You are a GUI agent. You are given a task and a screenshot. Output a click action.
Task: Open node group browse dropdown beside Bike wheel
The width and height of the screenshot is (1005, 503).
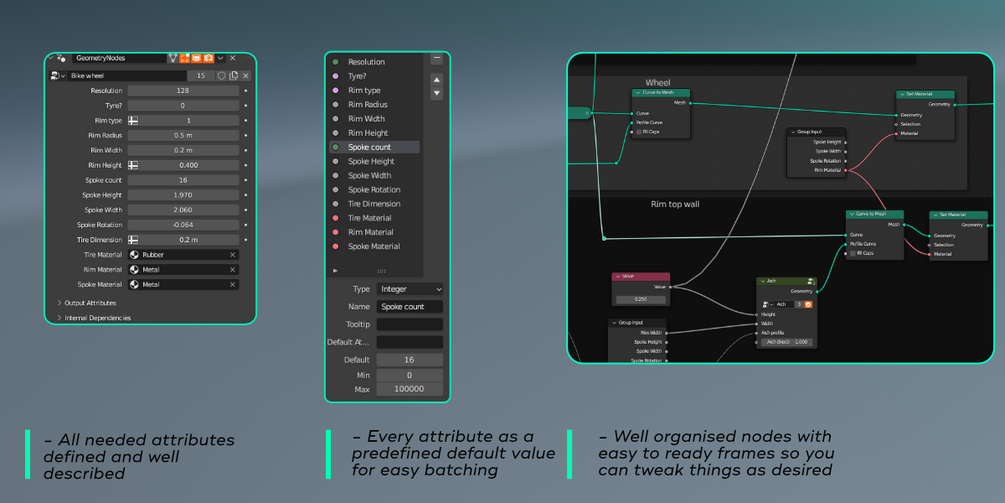pyautogui.click(x=58, y=76)
